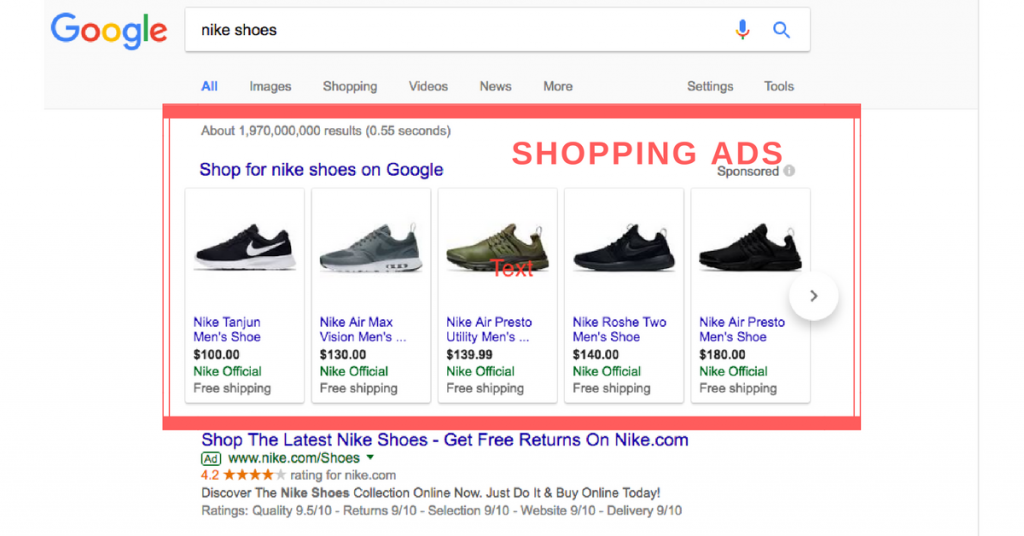Click the $130.00 price
The height and width of the screenshot is (536, 1024).
343,355
